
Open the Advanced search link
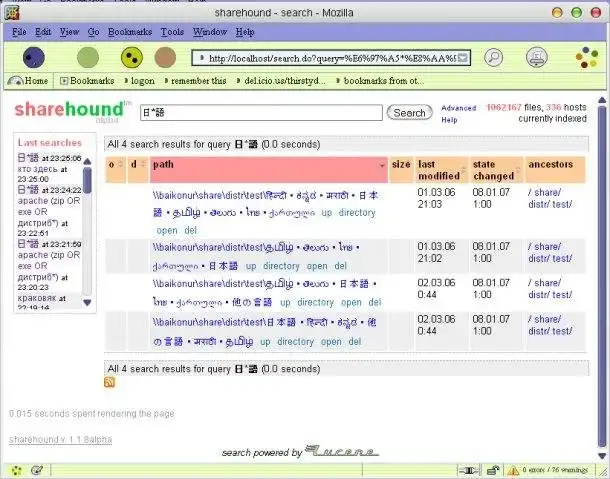point(459,108)
